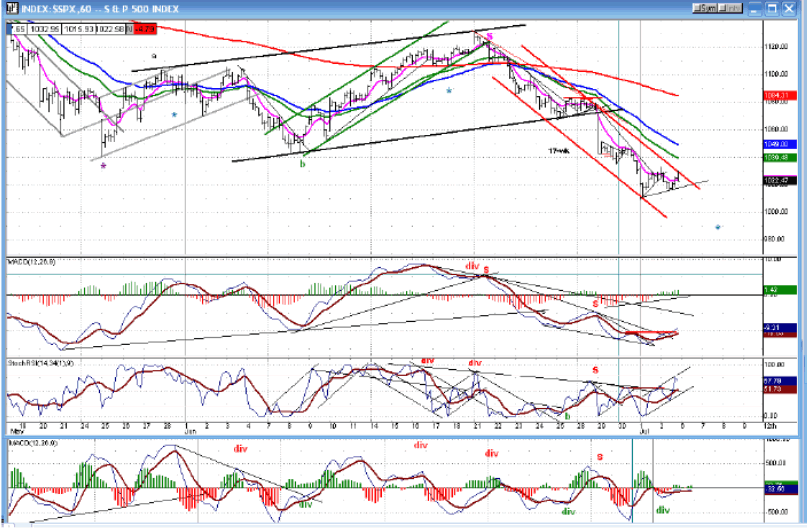The image size is (807, 531).
Task: Click the blue star marker under mid-June rally
Action: [449, 91]
